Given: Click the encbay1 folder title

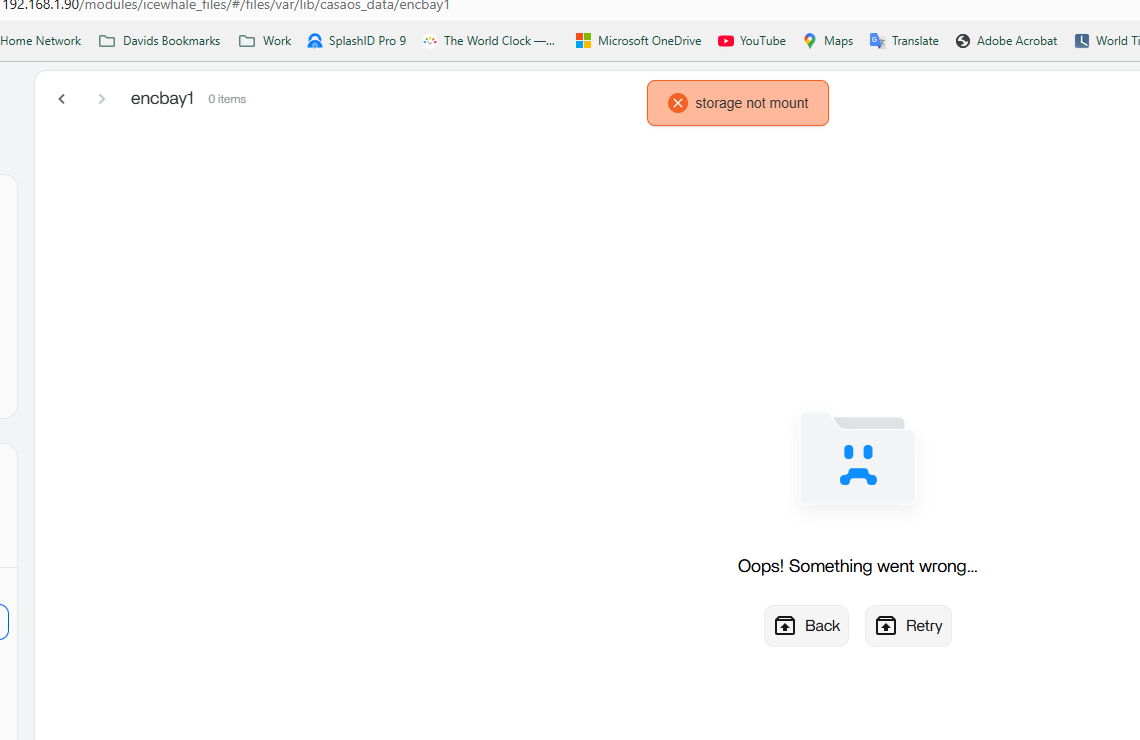Looking at the screenshot, I should click(x=162, y=99).
